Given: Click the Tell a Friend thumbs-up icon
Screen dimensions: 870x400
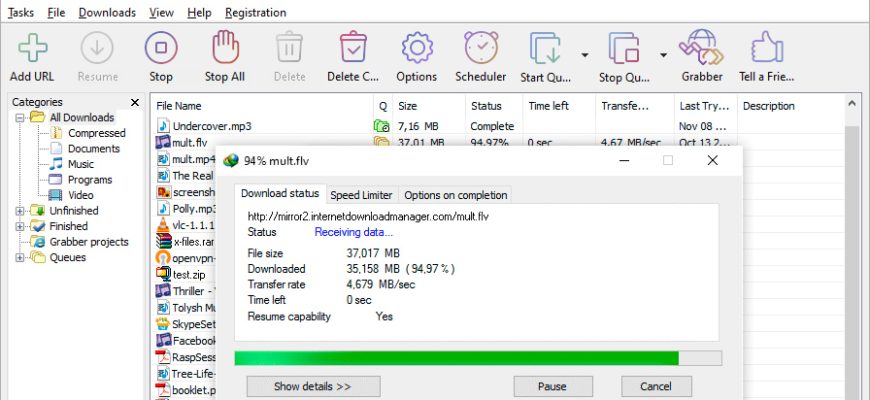Looking at the screenshot, I should pos(767,48).
